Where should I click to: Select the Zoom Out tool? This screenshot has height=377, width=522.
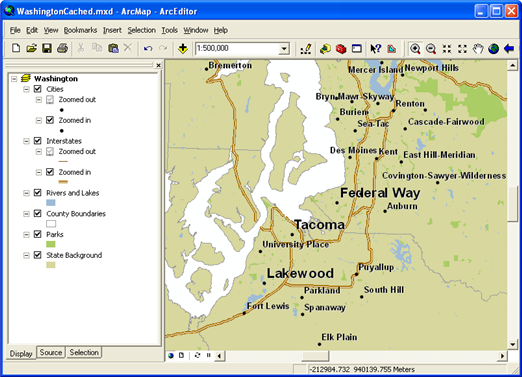coord(431,49)
